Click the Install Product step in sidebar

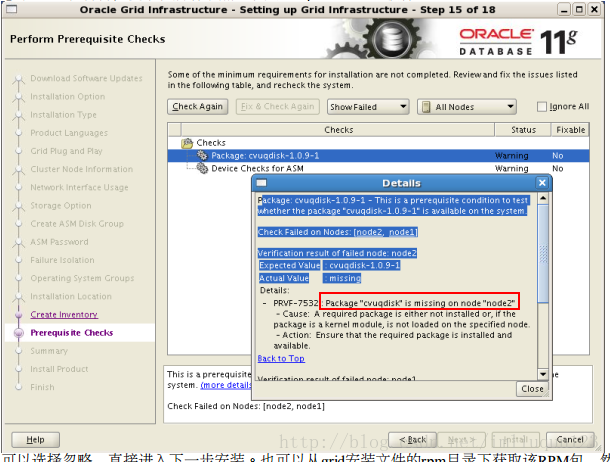(x=59, y=369)
